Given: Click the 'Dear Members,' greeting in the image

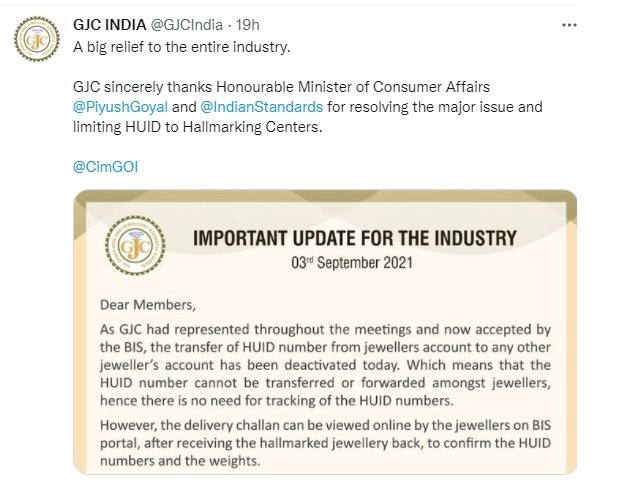Looking at the screenshot, I should tap(148, 305).
